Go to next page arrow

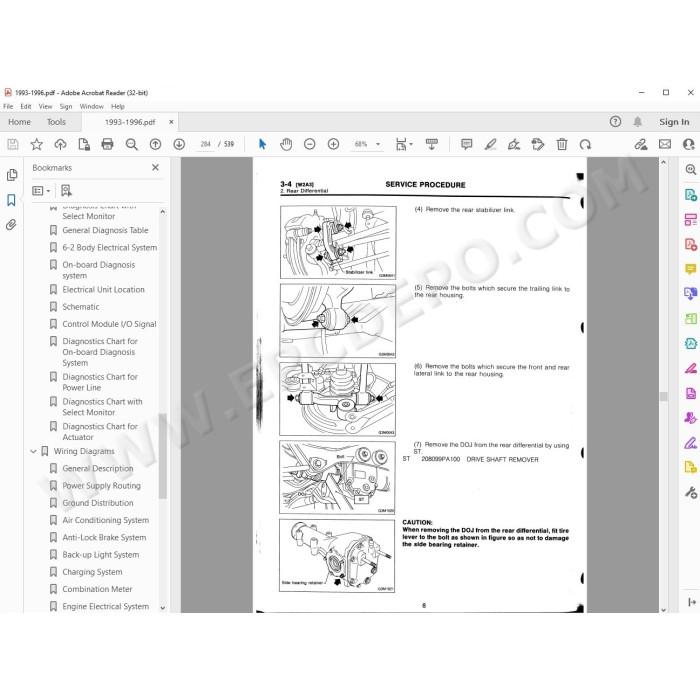179,144
